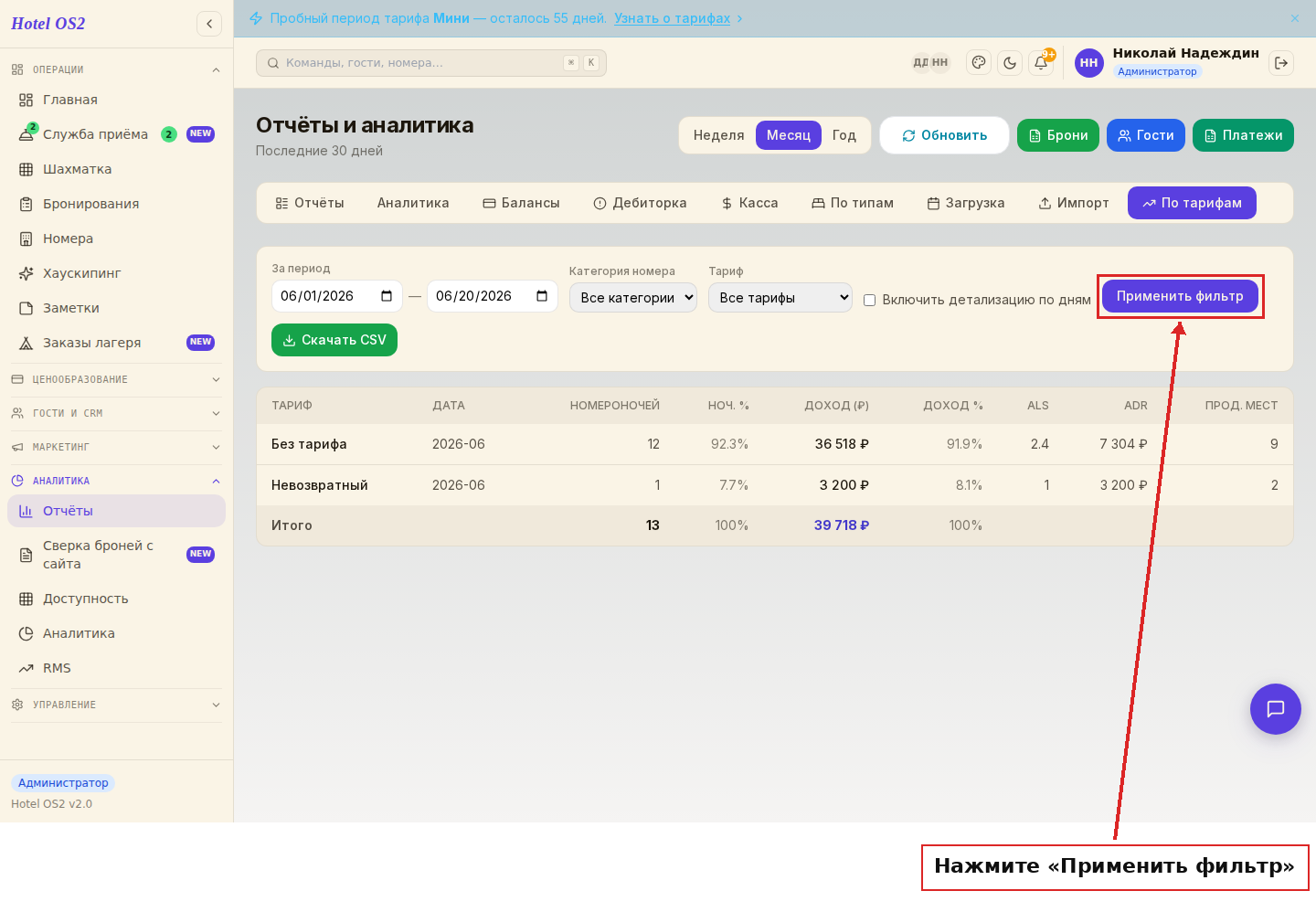Image resolution: width=1316 pixels, height=912 pixels.
Task: Toggle dark mode moon icon
Action: click(x=1010, y=63)
